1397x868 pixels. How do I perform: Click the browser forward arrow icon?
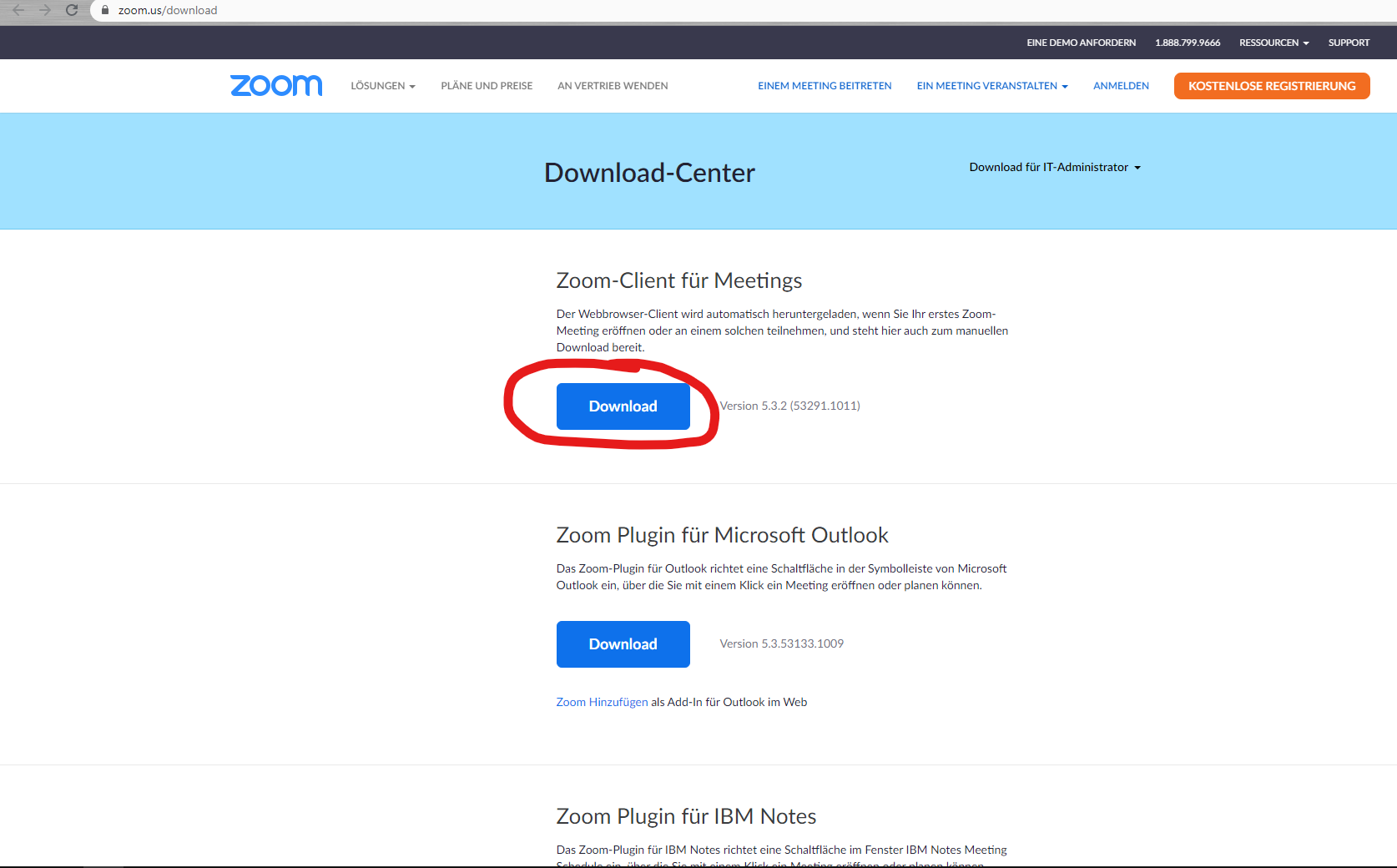(45, 10)
